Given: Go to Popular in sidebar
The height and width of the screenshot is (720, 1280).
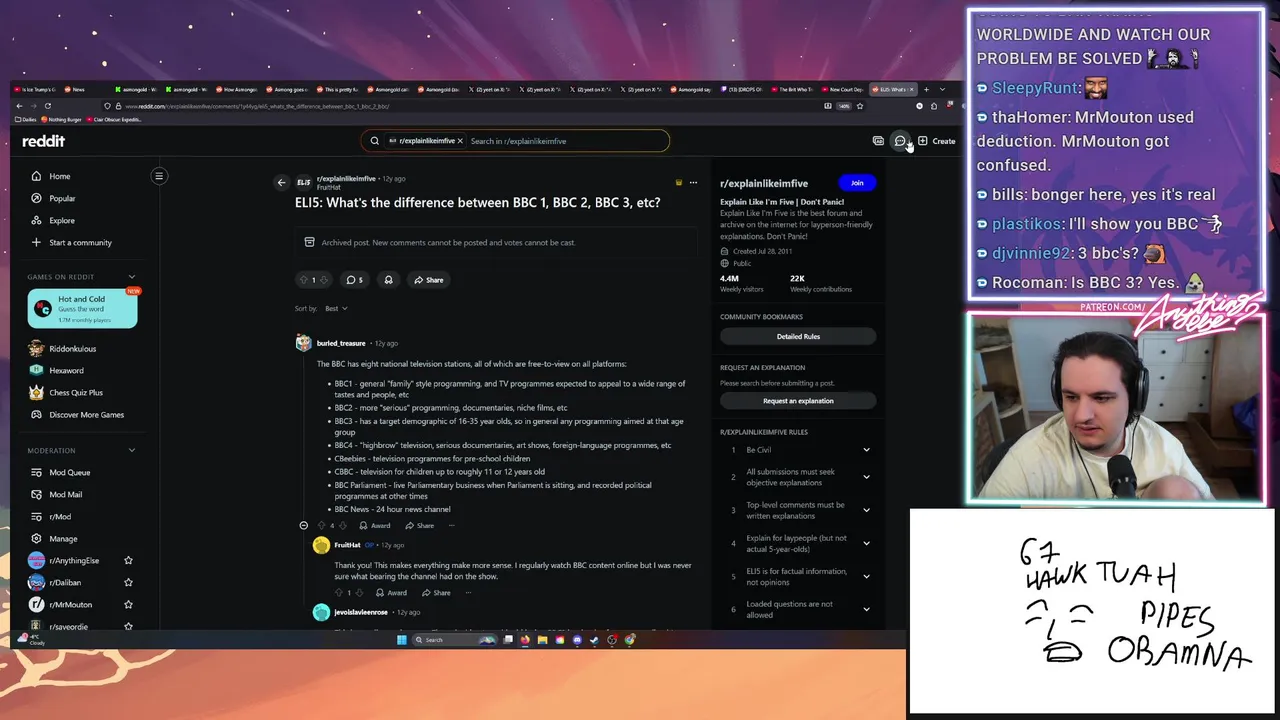Looking at the screenshot, I should [x=62, y=198].
